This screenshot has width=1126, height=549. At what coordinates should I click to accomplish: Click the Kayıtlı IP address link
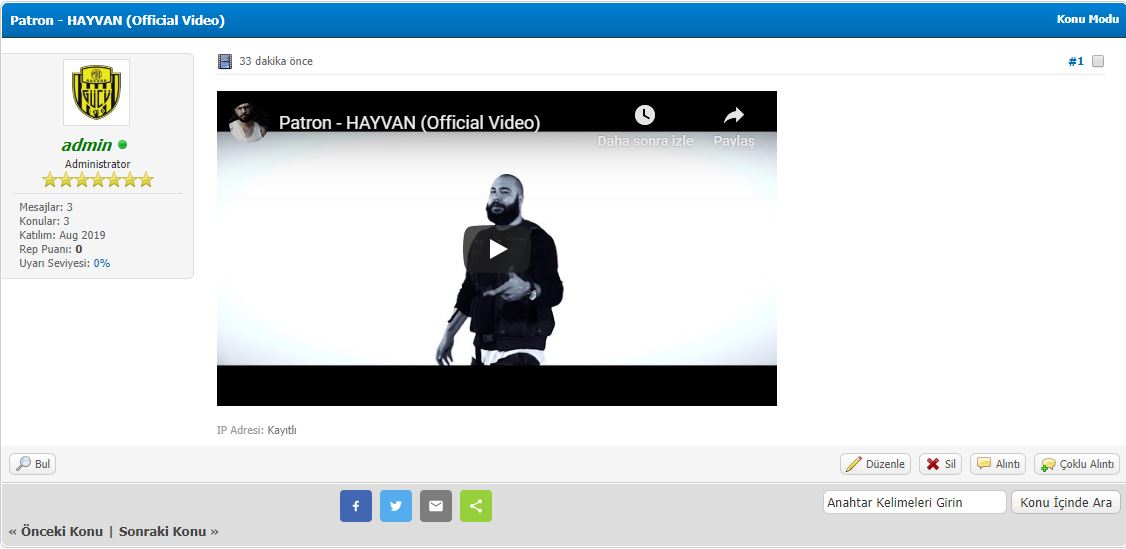click(282, 431)
